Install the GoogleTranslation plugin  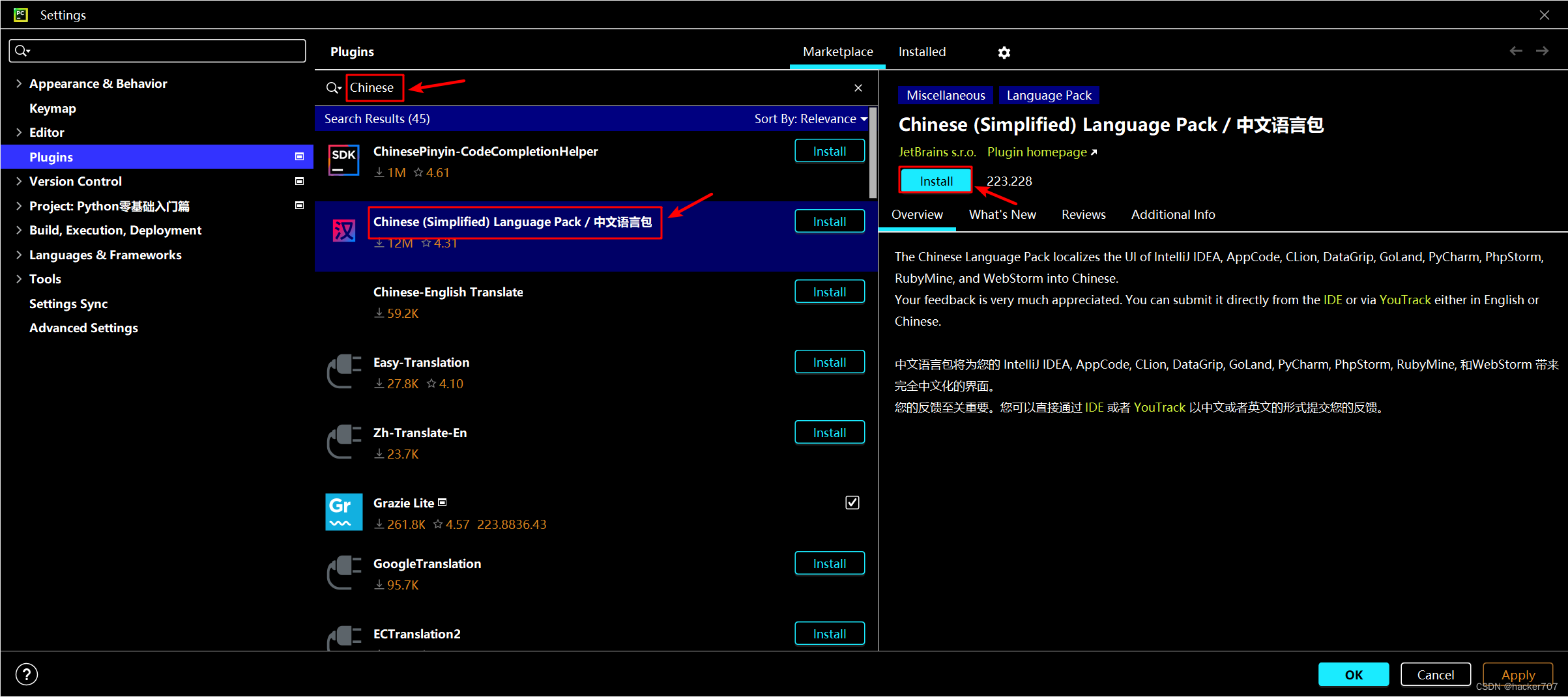click(x=830, y=563)
